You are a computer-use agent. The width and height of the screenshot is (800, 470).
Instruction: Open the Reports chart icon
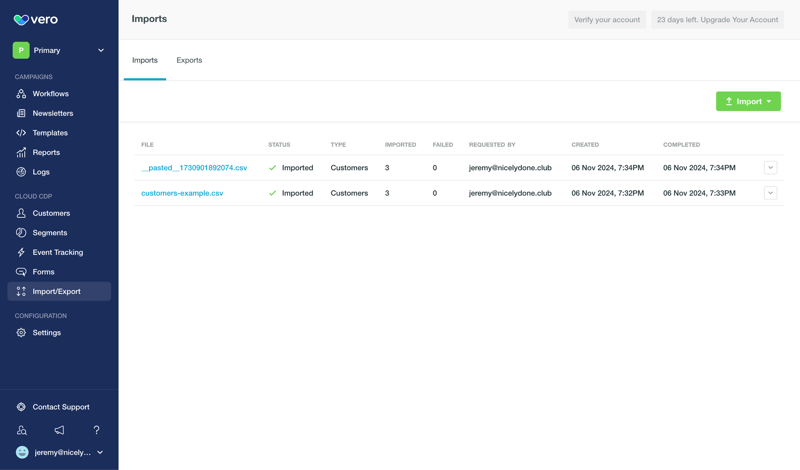tap(21, 153)
